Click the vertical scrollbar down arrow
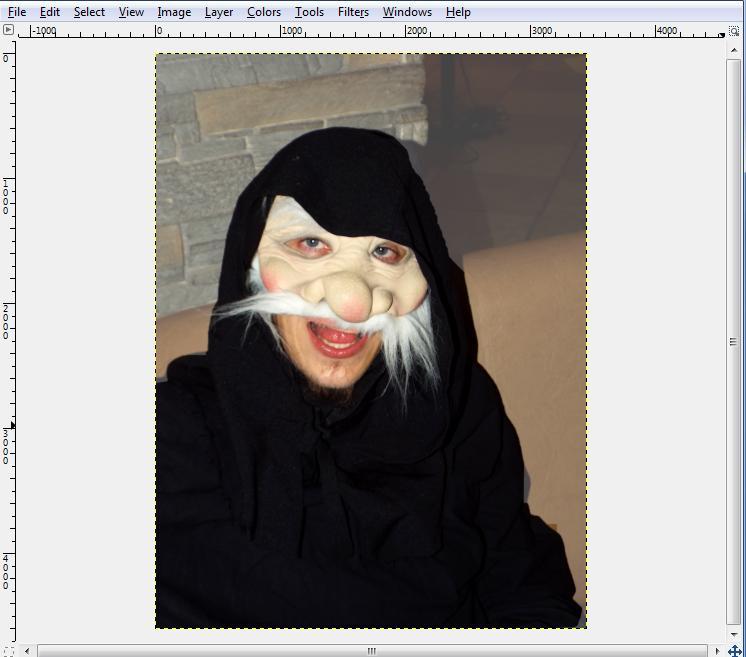Image resolution: width=746 pixels, height=657 pixels. pyautogui.click(x=734, y=635)
